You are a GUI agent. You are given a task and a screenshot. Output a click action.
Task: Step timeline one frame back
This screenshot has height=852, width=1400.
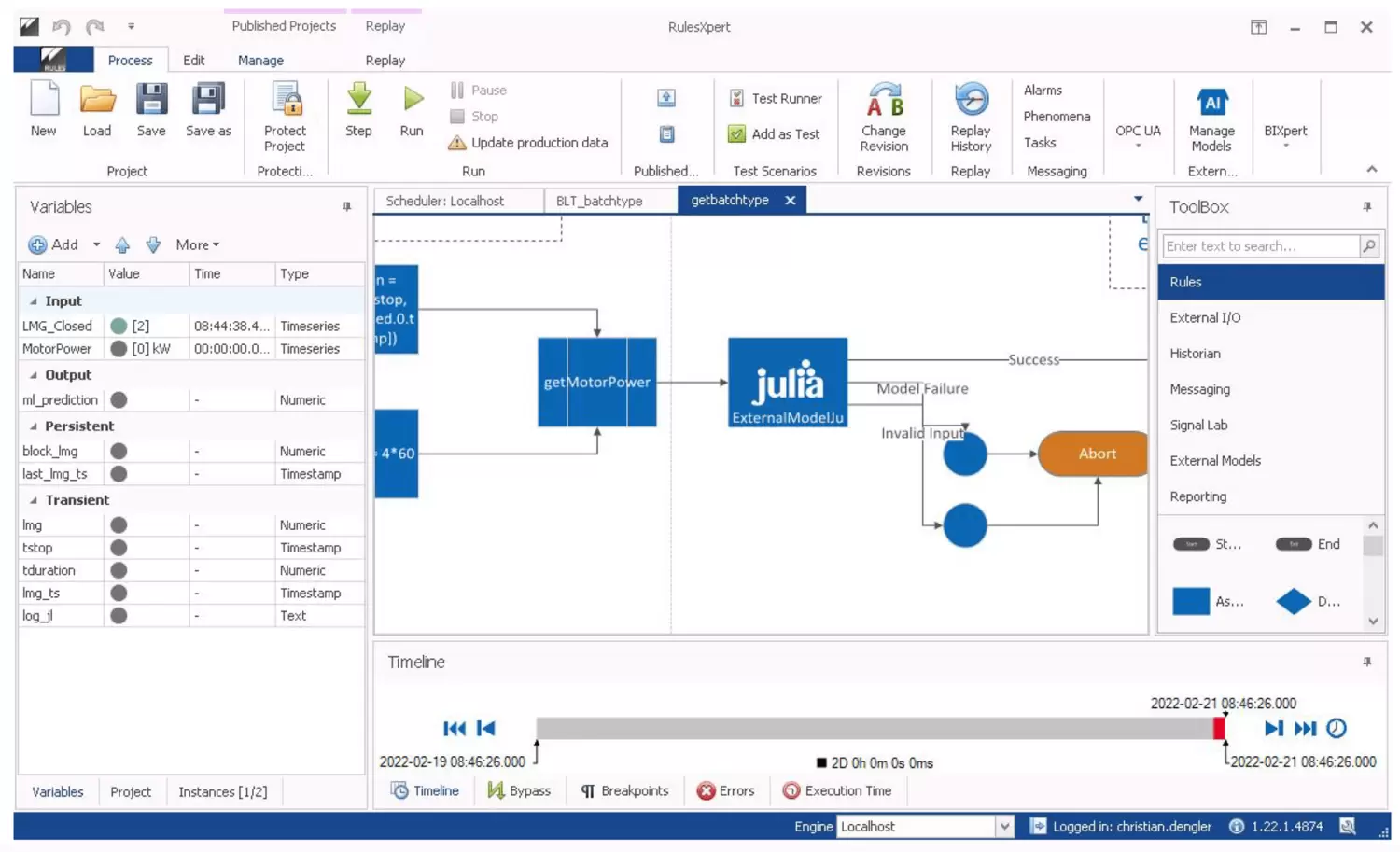point(486,729)
